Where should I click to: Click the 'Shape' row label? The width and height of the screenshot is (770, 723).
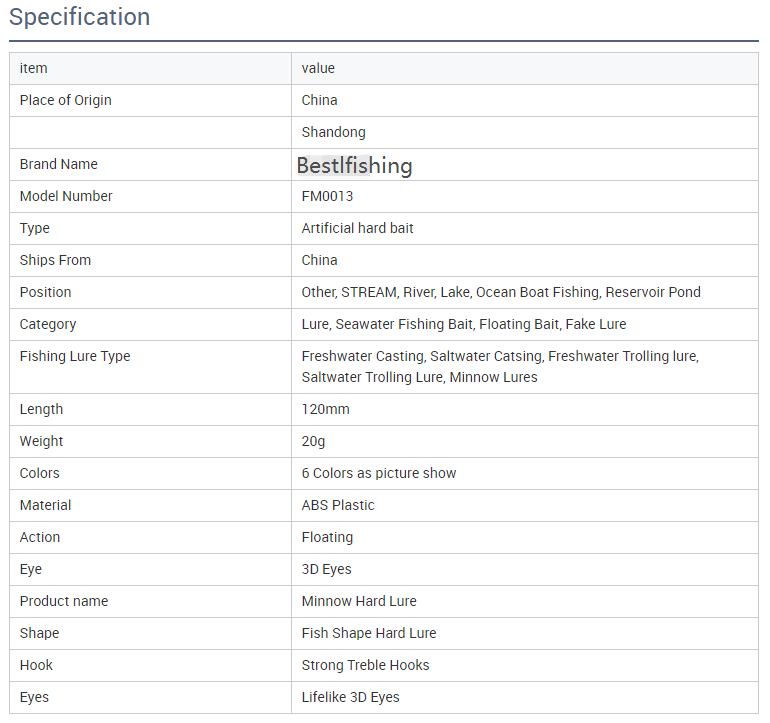39,633
